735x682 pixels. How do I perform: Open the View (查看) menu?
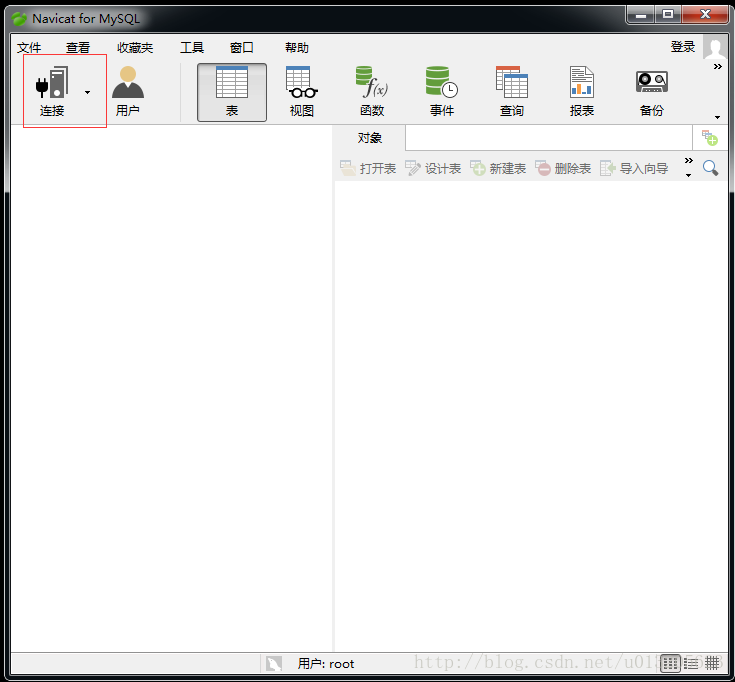coord(78,47)
